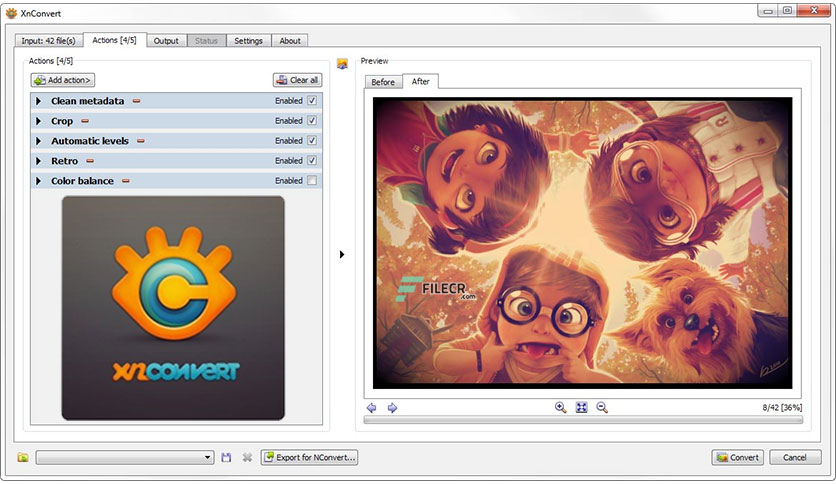Select the Actions [4/5] tab
This screenshot has height=484, width=836.
coord(114,40)
